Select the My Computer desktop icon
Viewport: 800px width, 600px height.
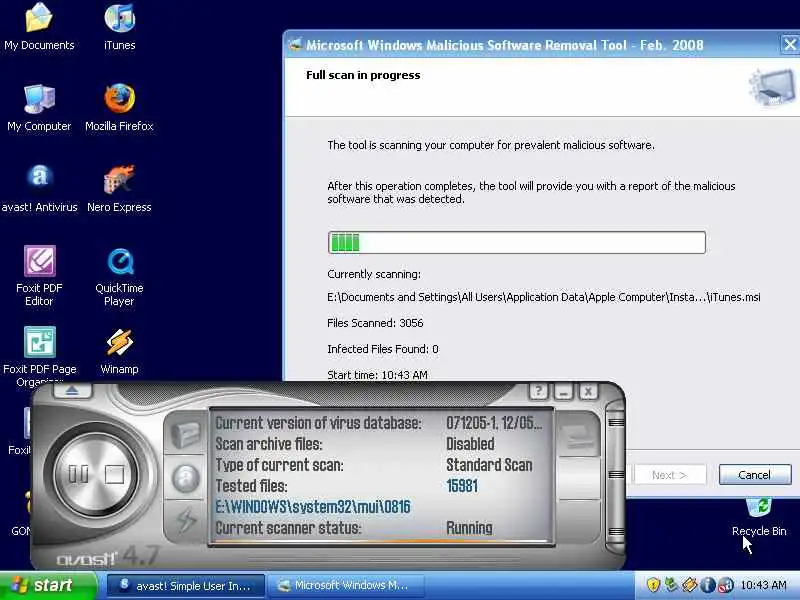39,108
